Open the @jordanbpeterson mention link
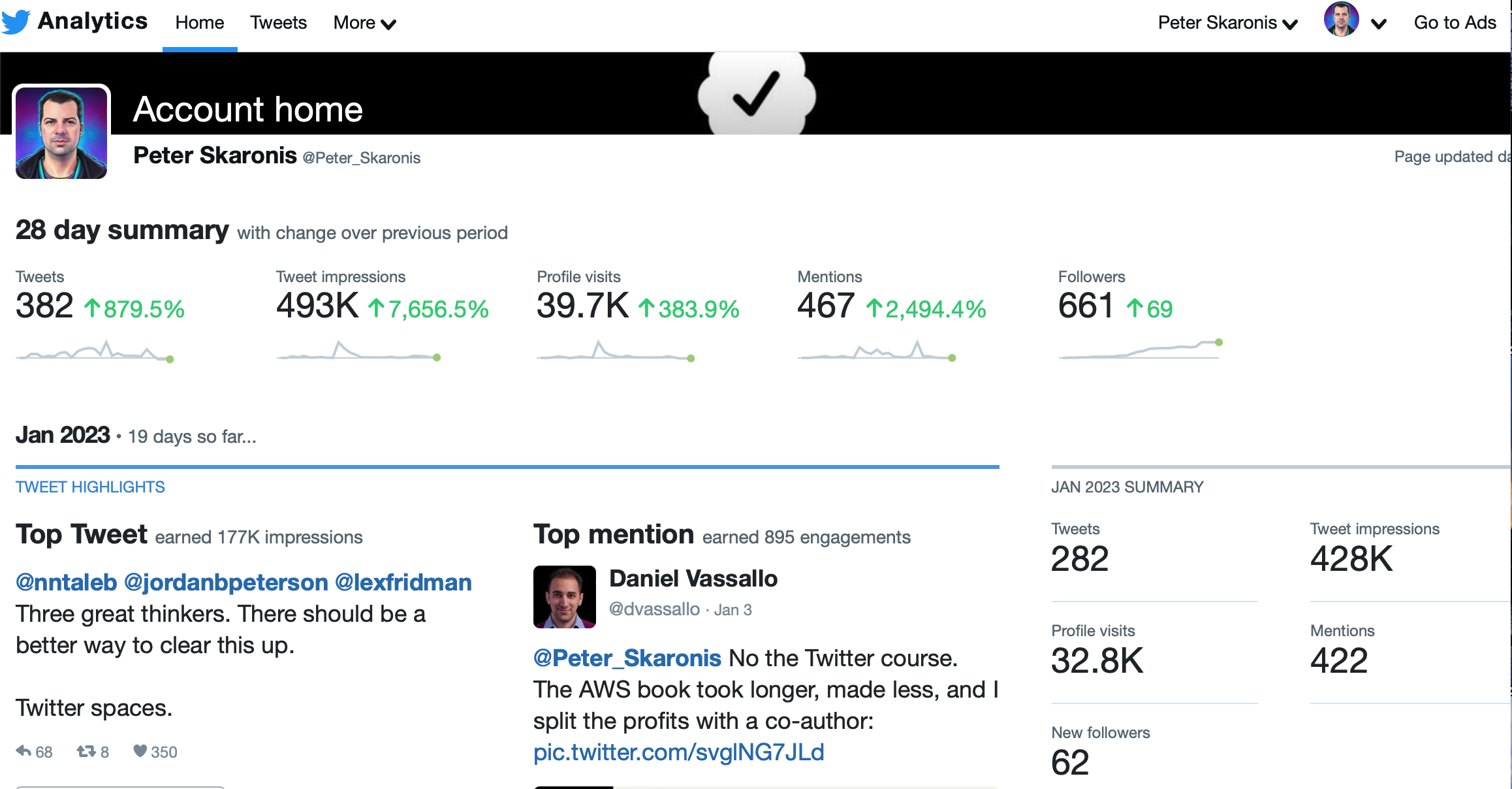This screenshot has height=789, width=1512. (226, 582)
